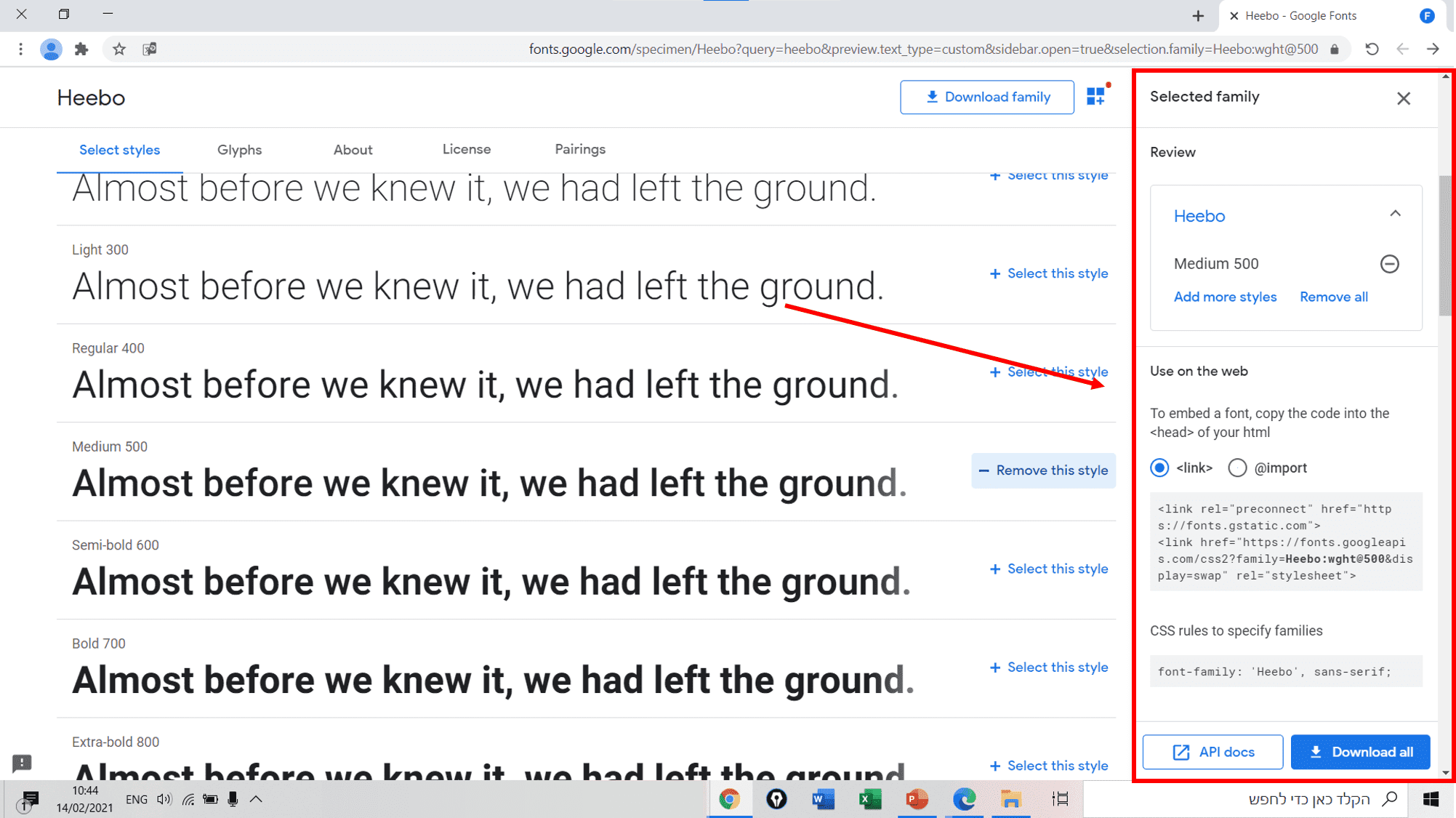Bookmark this page with the star icon
This screenshot has width=1456, height=818.
[119, 49]
